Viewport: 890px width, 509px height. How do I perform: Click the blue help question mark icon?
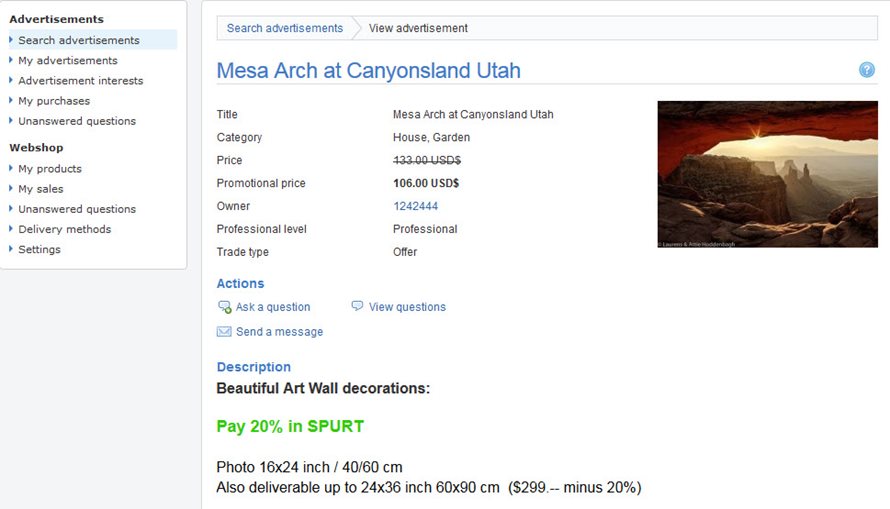click(866, 70)
